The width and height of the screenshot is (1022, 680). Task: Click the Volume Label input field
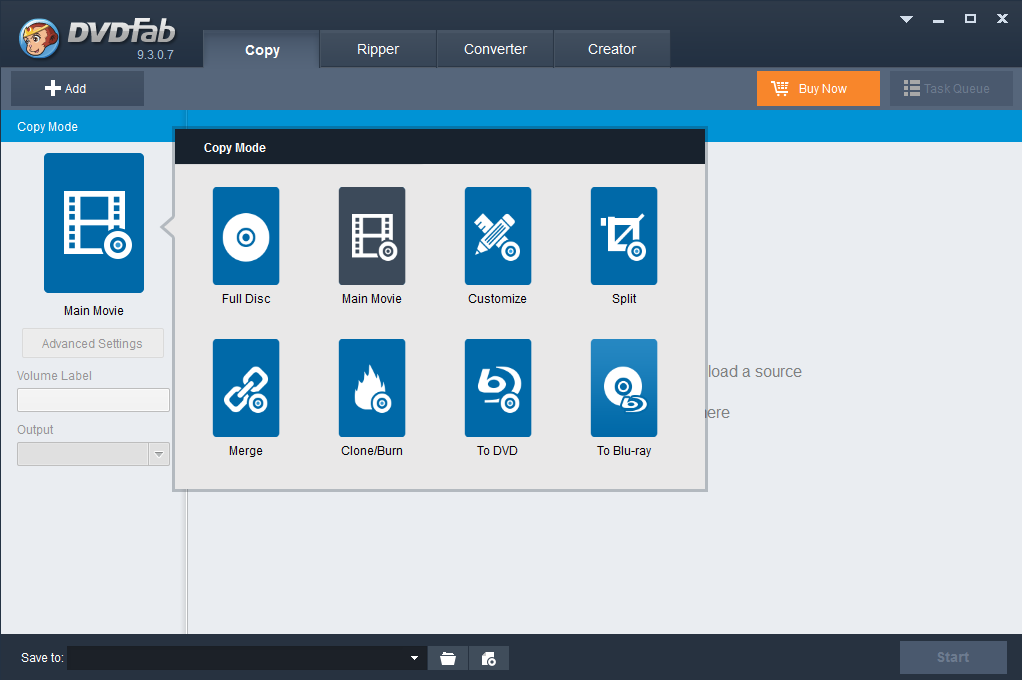point(93,400)
